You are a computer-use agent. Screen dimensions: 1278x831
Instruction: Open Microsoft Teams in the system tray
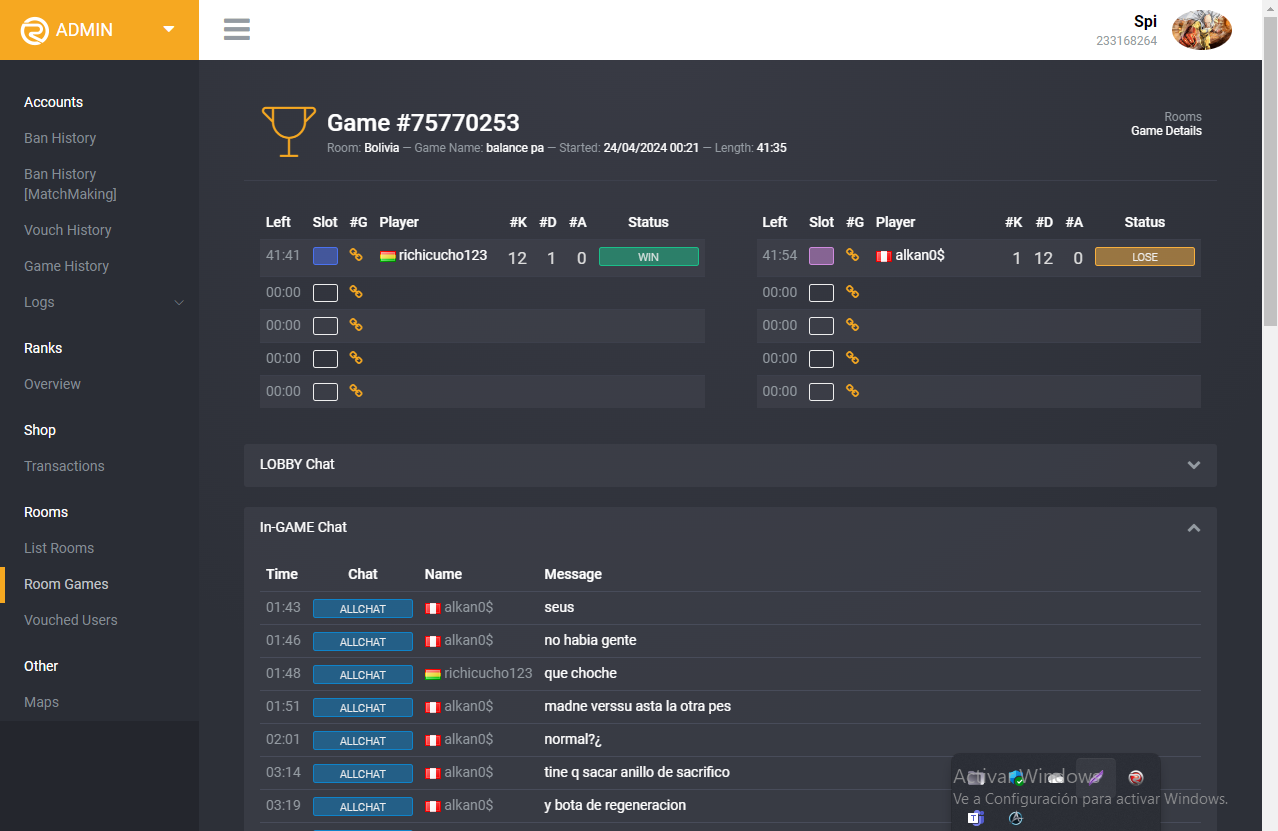(975, 818)
